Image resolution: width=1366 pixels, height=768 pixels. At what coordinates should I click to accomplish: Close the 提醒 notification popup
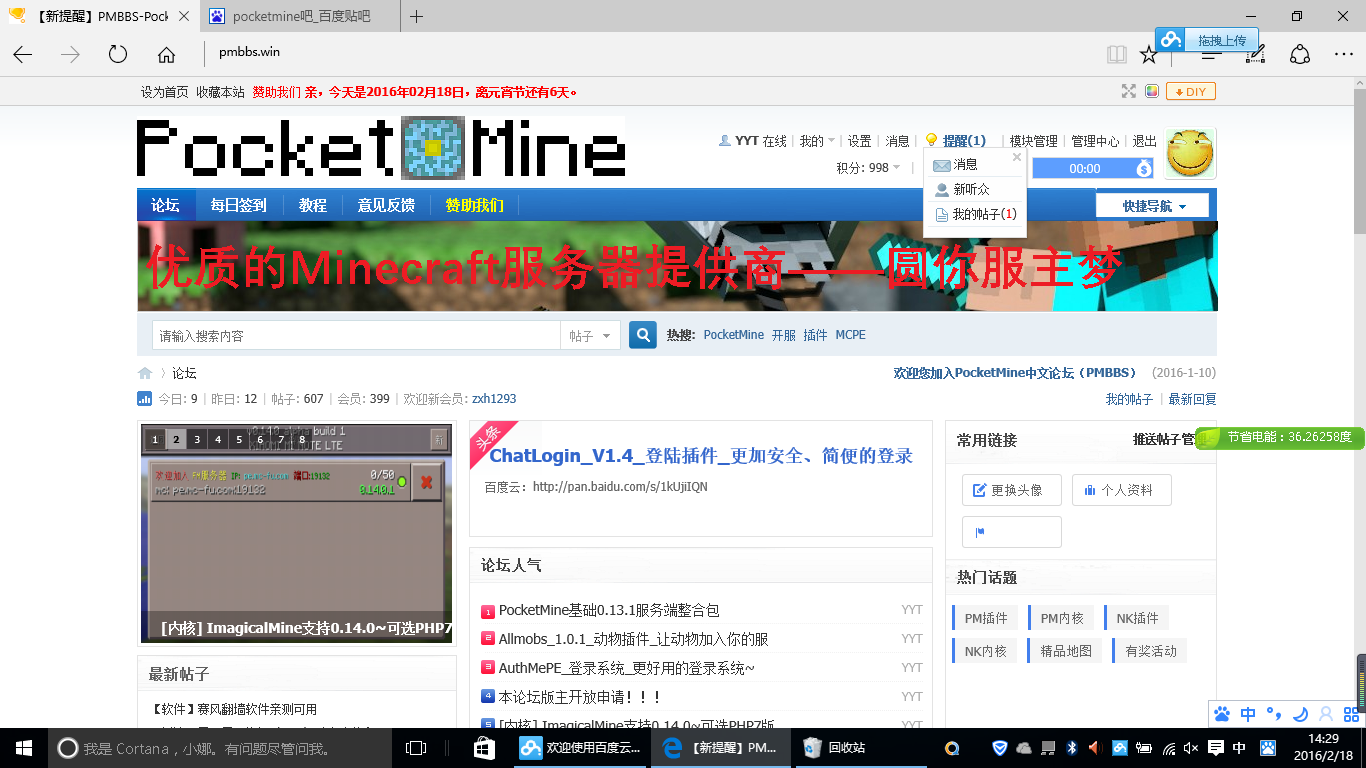pos(1017,157)
